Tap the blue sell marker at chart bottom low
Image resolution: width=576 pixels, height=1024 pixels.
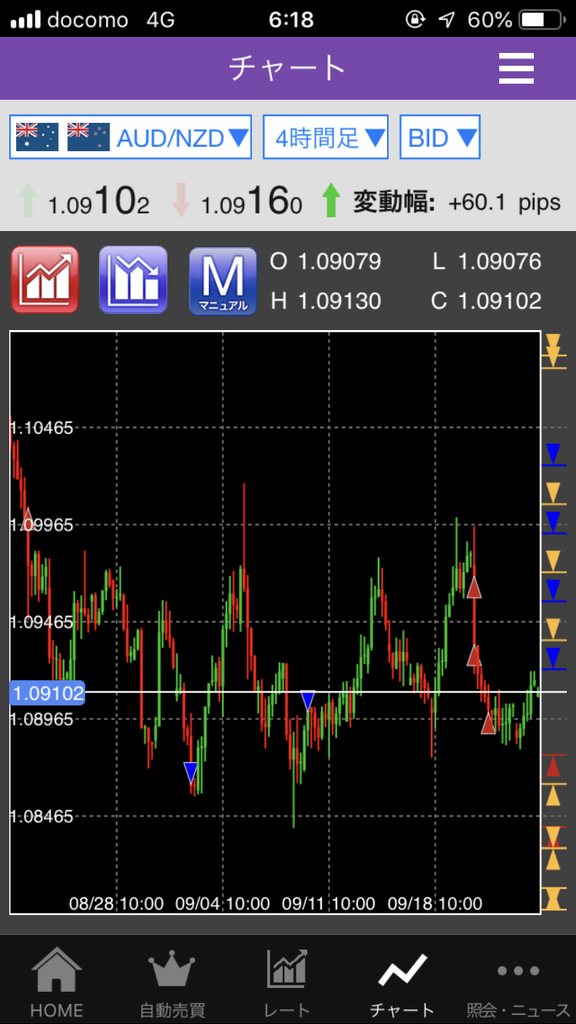191,772
